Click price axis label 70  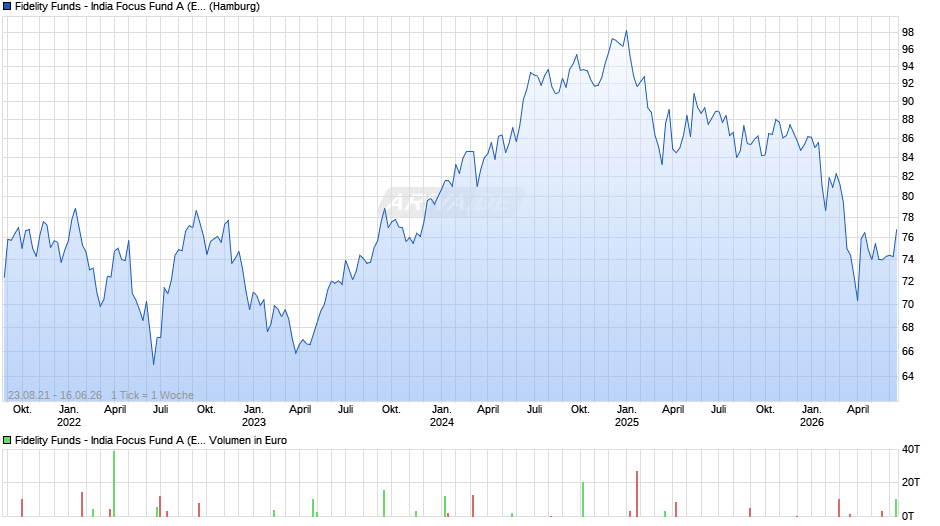(908, 304)
